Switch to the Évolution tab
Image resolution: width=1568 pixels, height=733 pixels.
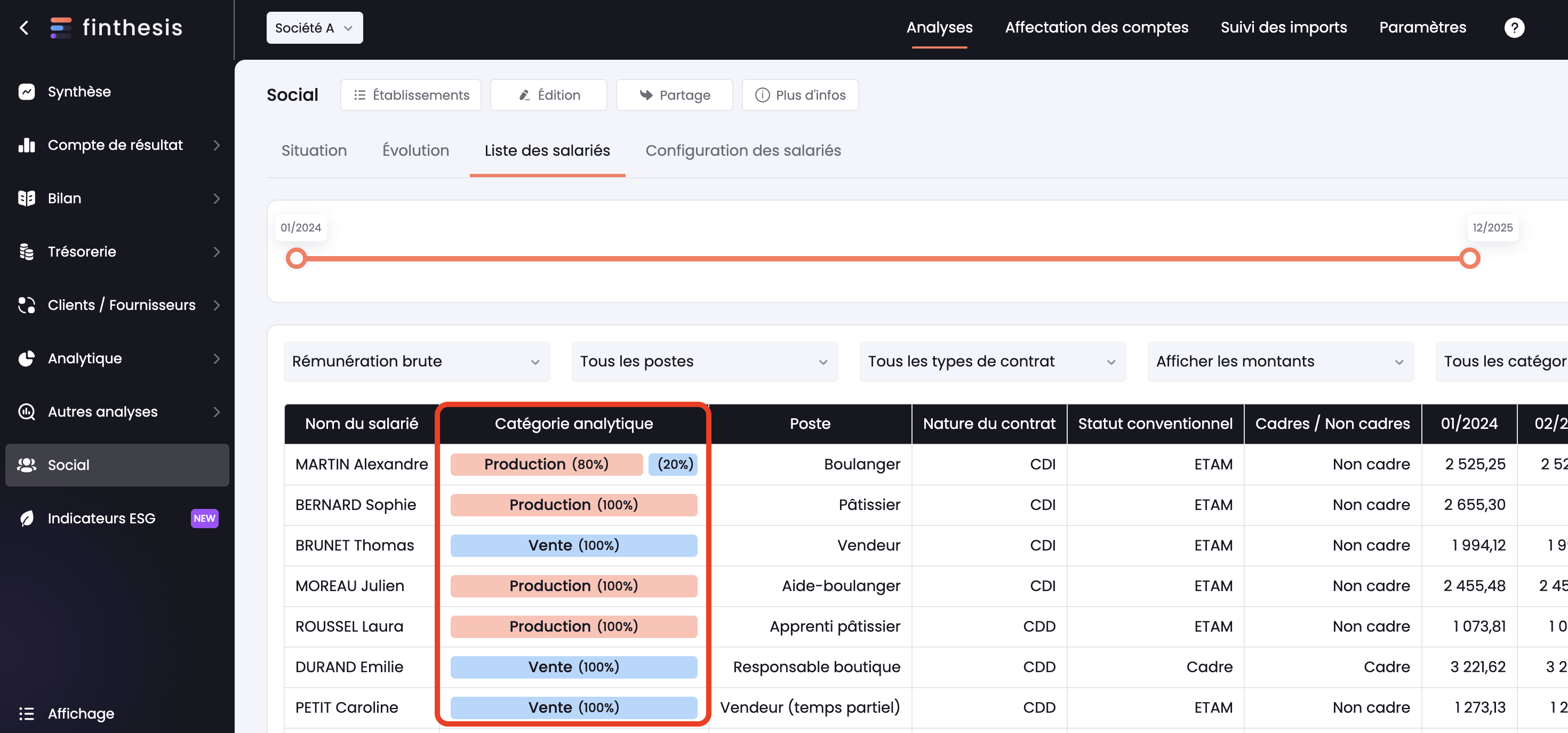416,150
